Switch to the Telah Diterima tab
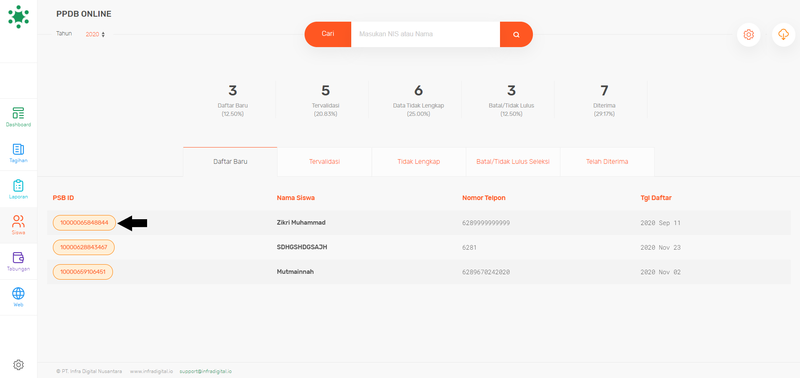The width and height of the screenshot is (800, 378). click(x=607, y=162)
